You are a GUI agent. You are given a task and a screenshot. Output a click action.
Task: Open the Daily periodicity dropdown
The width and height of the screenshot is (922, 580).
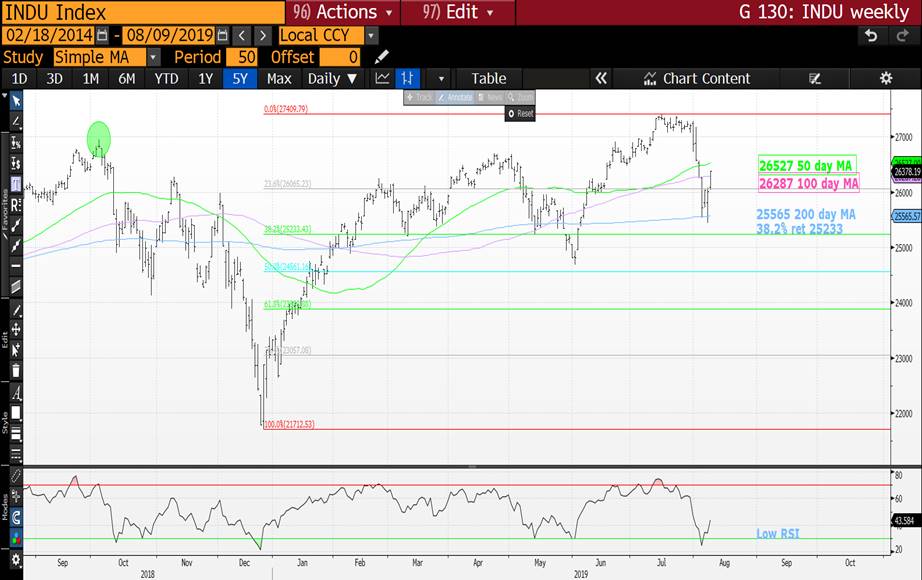click(x=332, y=78)
